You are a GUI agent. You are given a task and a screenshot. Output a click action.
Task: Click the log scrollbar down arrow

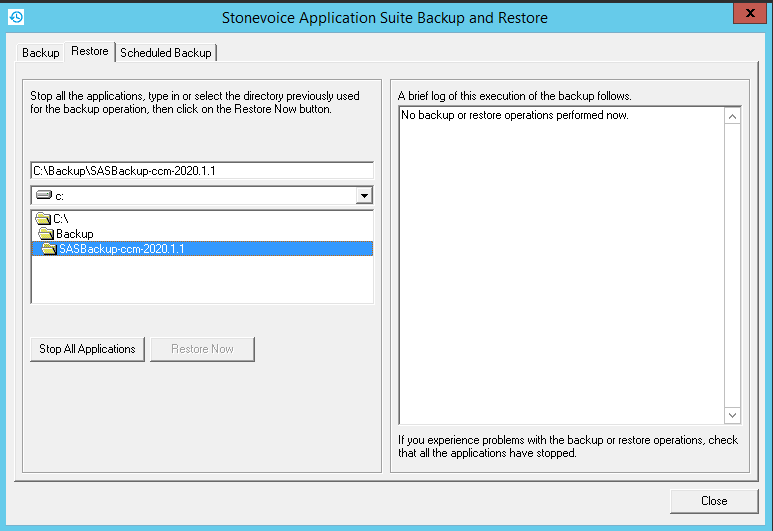coord(732,415)
